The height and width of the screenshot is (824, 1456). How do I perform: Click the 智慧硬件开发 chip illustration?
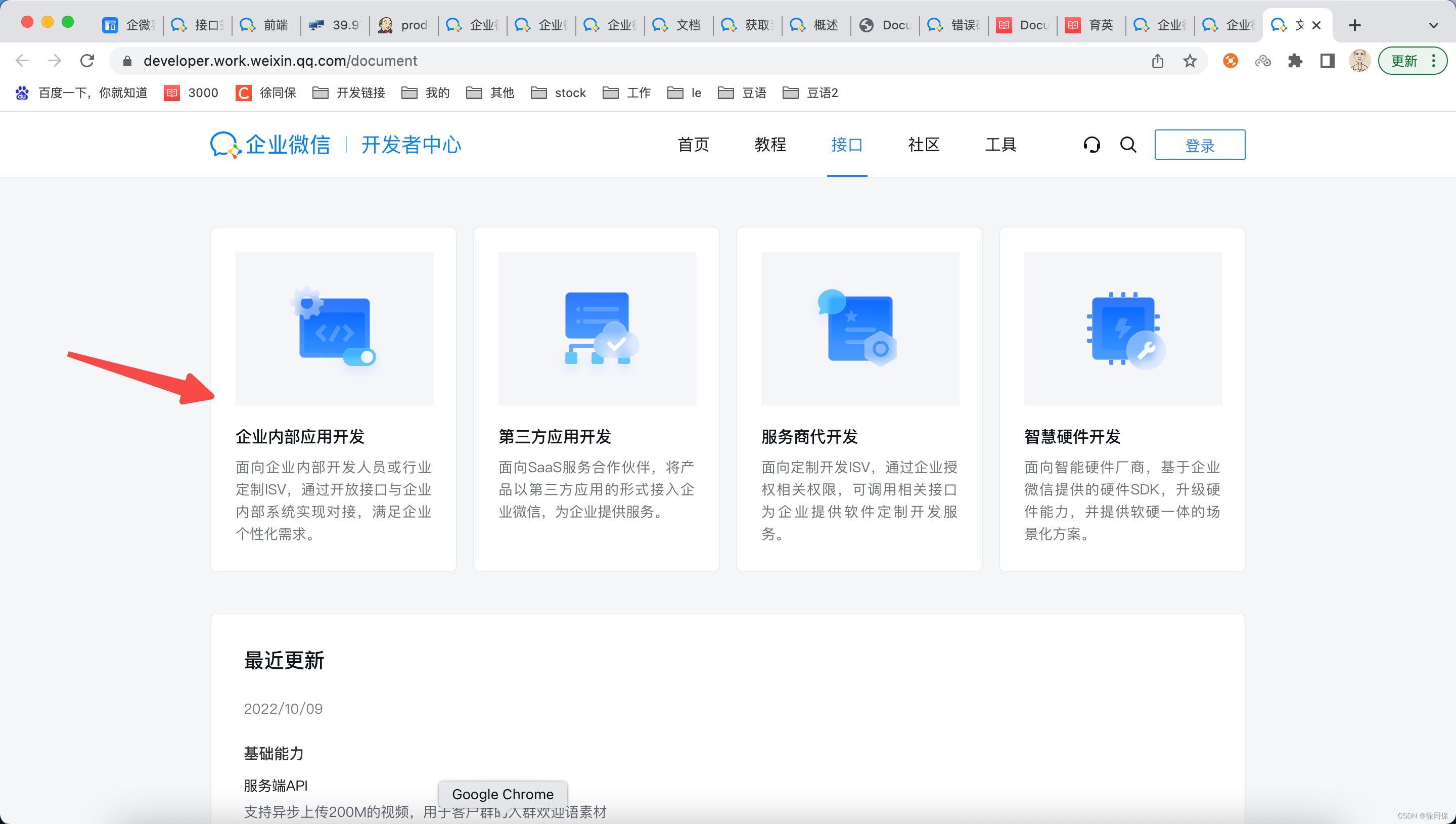click(1123, 328)
